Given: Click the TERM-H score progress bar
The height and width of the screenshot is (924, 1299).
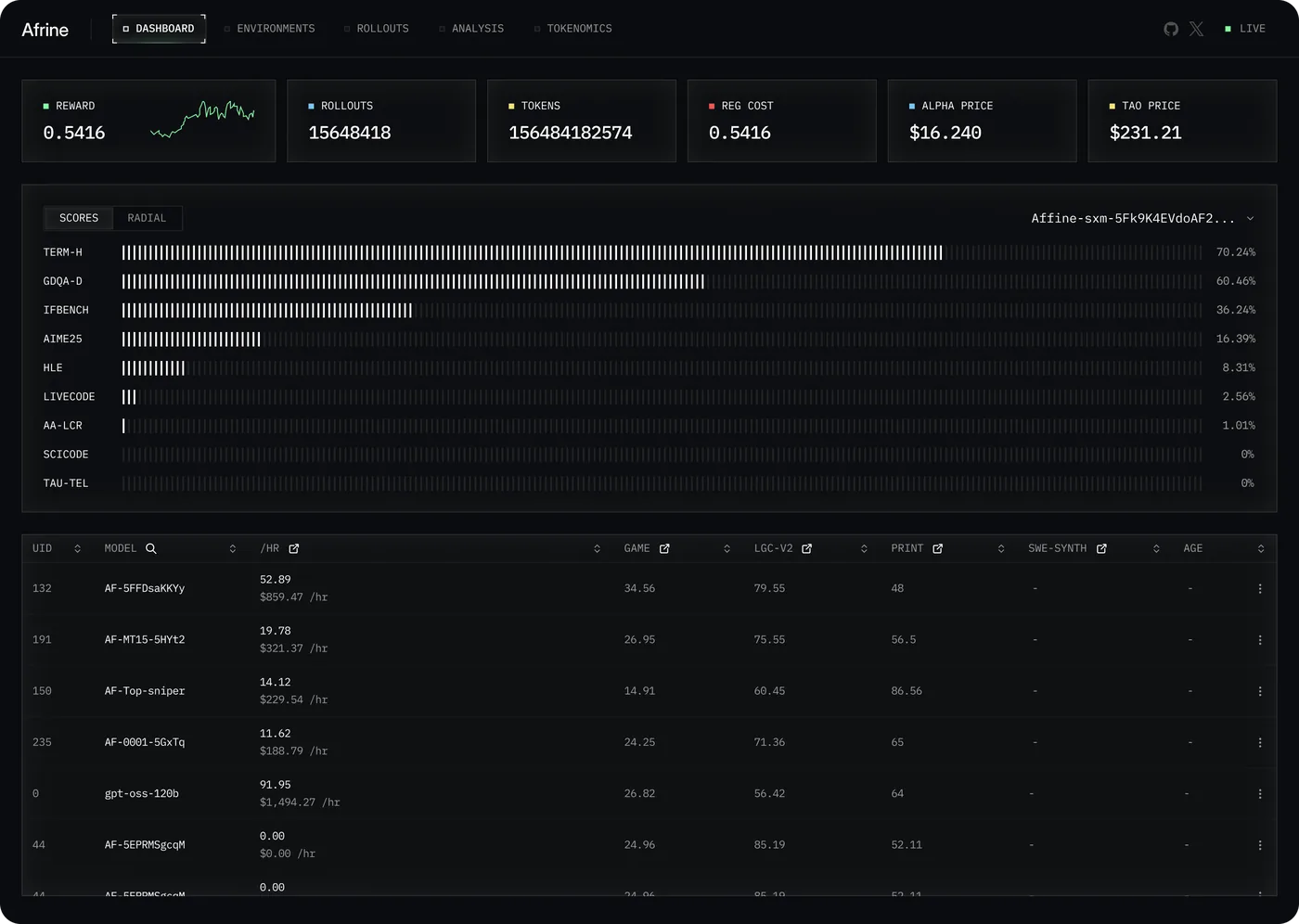Looking at the screenshot, I should (x=662, y=252).
